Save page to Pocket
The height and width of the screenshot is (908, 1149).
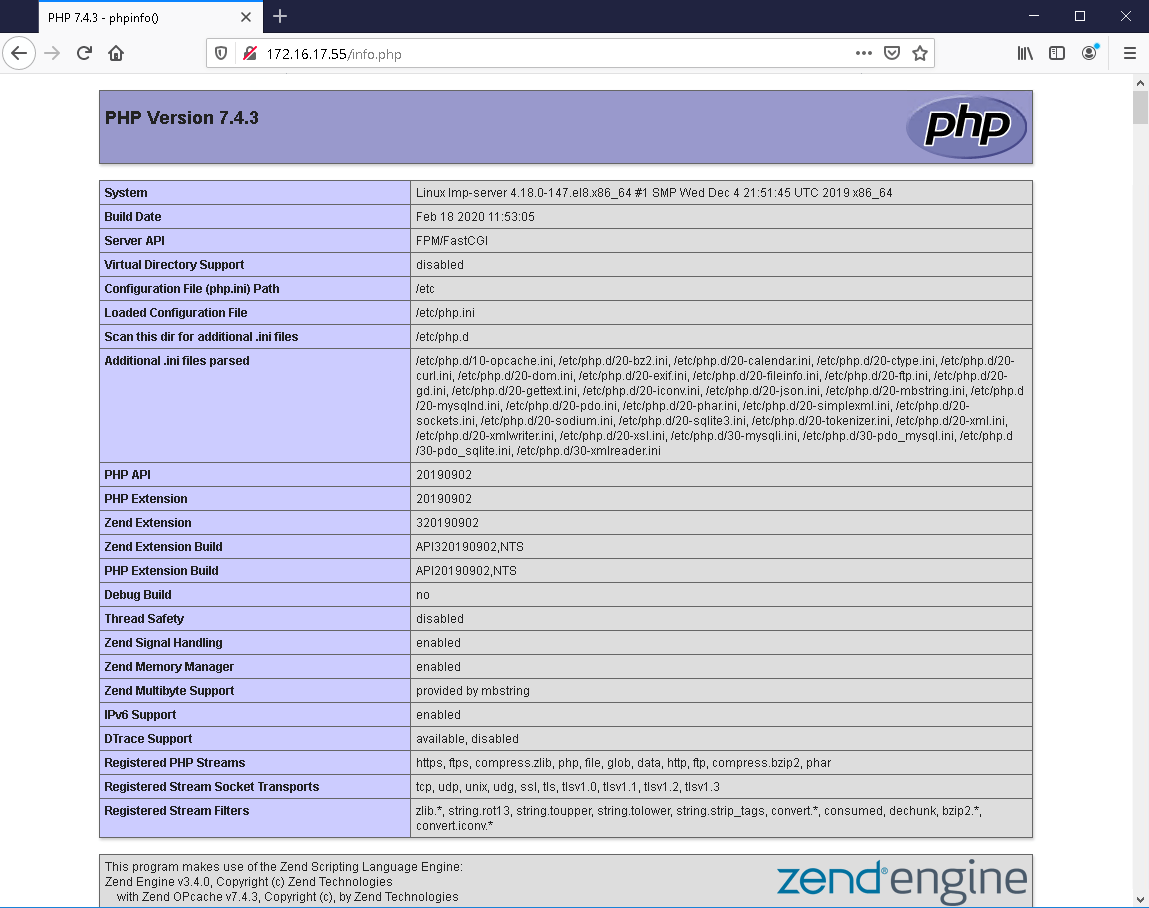point(892,53)
